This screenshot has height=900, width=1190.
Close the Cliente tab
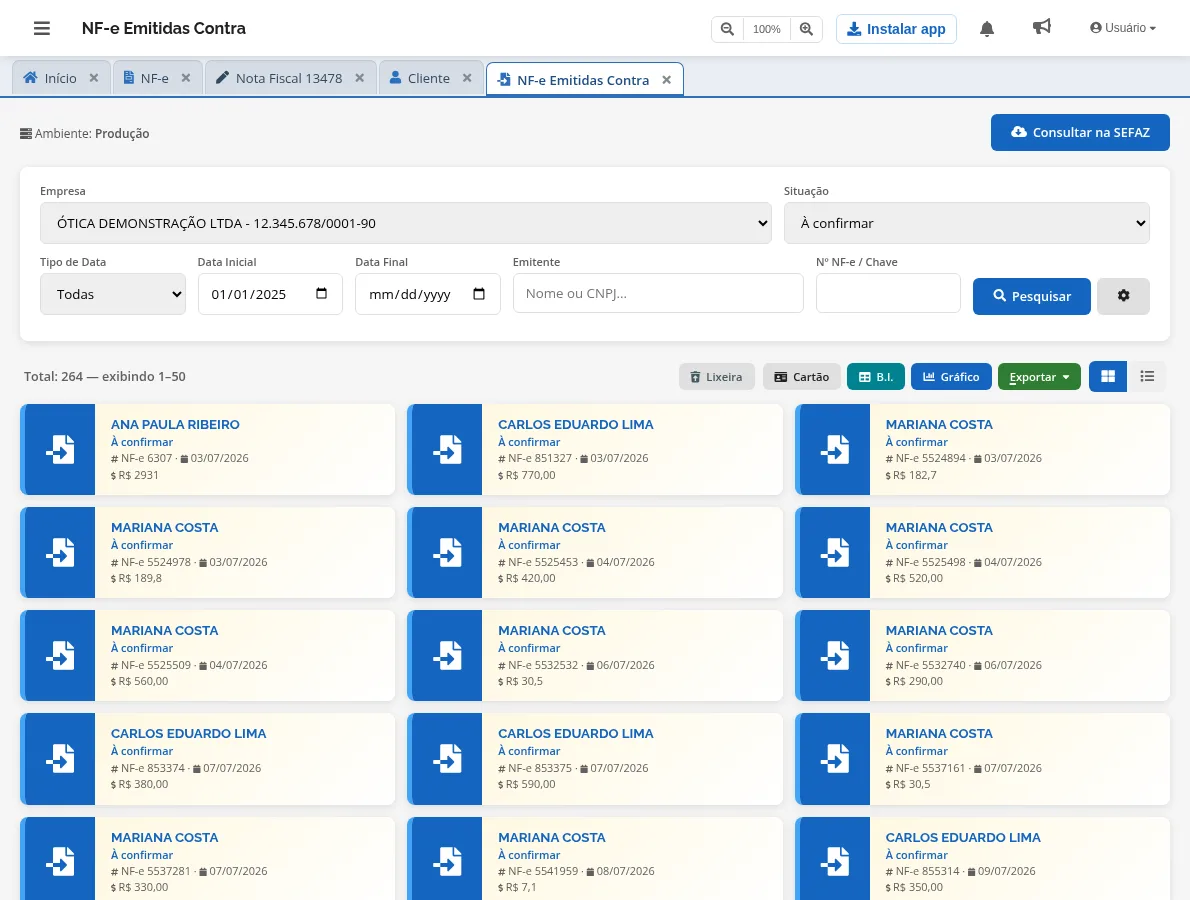[x=468, y=78]
